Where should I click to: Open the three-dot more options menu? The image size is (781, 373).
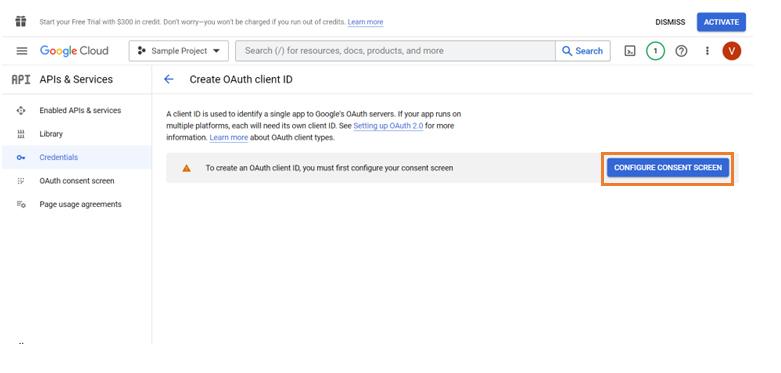point(707,51)
